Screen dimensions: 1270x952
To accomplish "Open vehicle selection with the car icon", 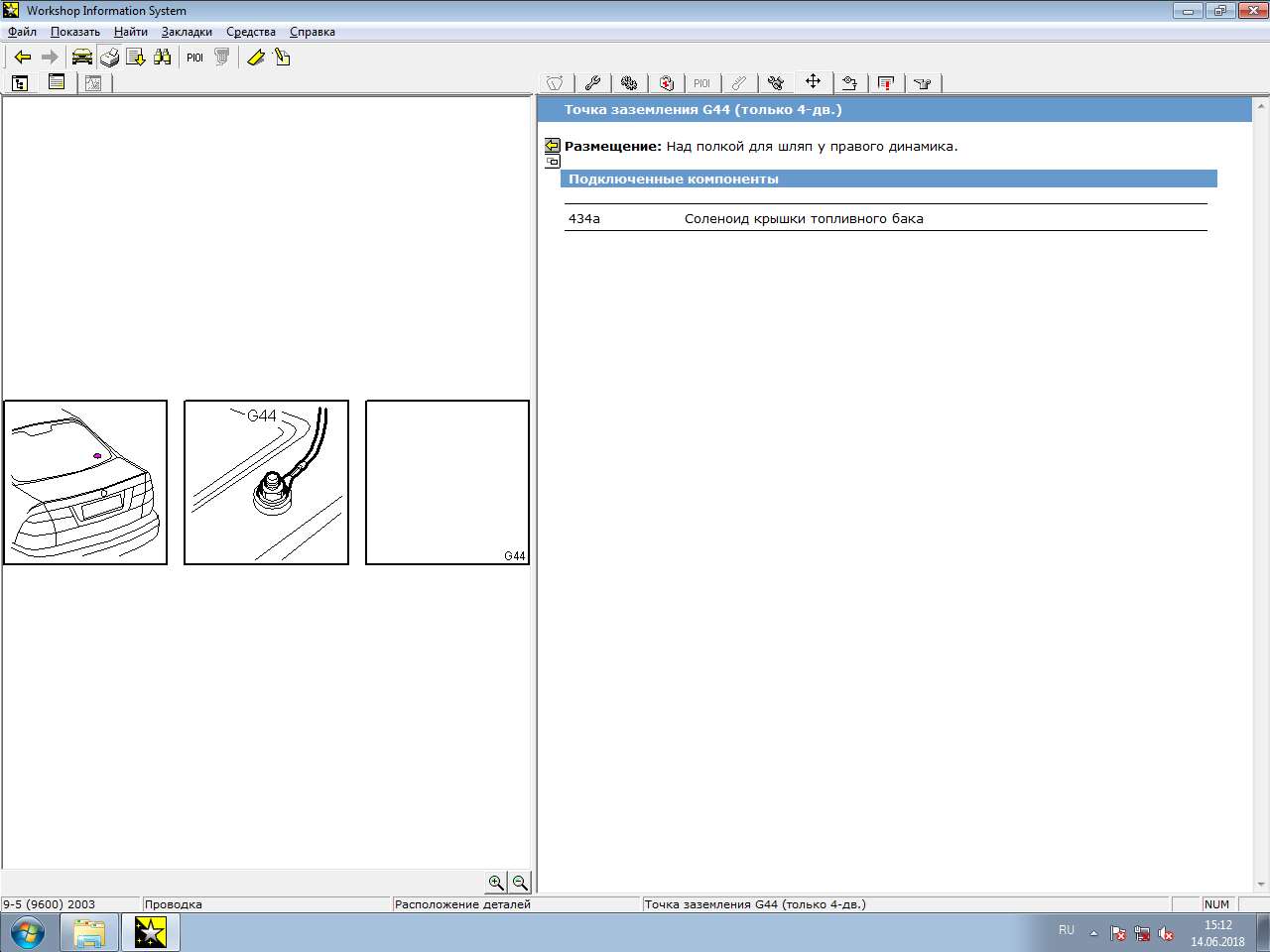I will click(81, 58).
